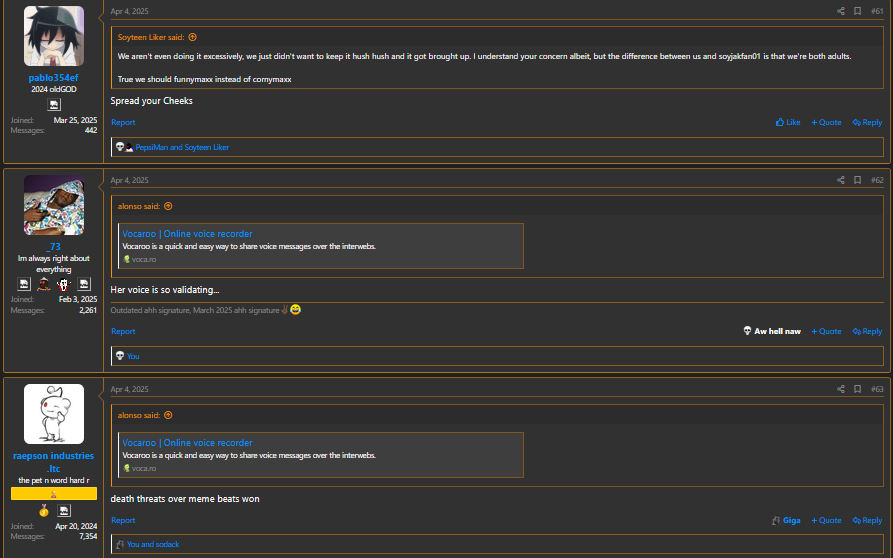Toggle Giga reaction on raepson's post
893x558 pixels.
click(786, 520)
